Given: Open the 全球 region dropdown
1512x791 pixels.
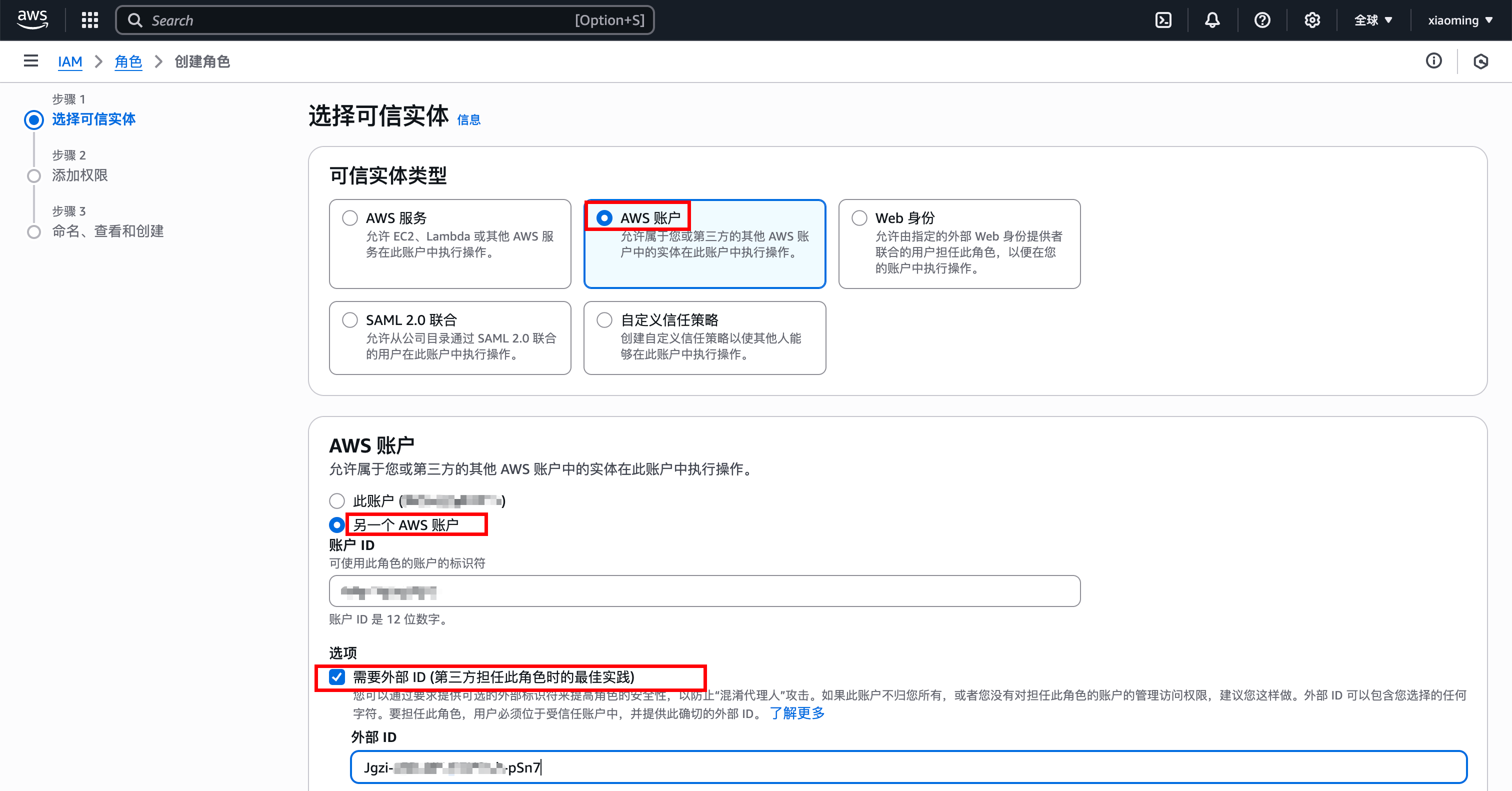Looking at the screenshot, I should point(1373,20).
